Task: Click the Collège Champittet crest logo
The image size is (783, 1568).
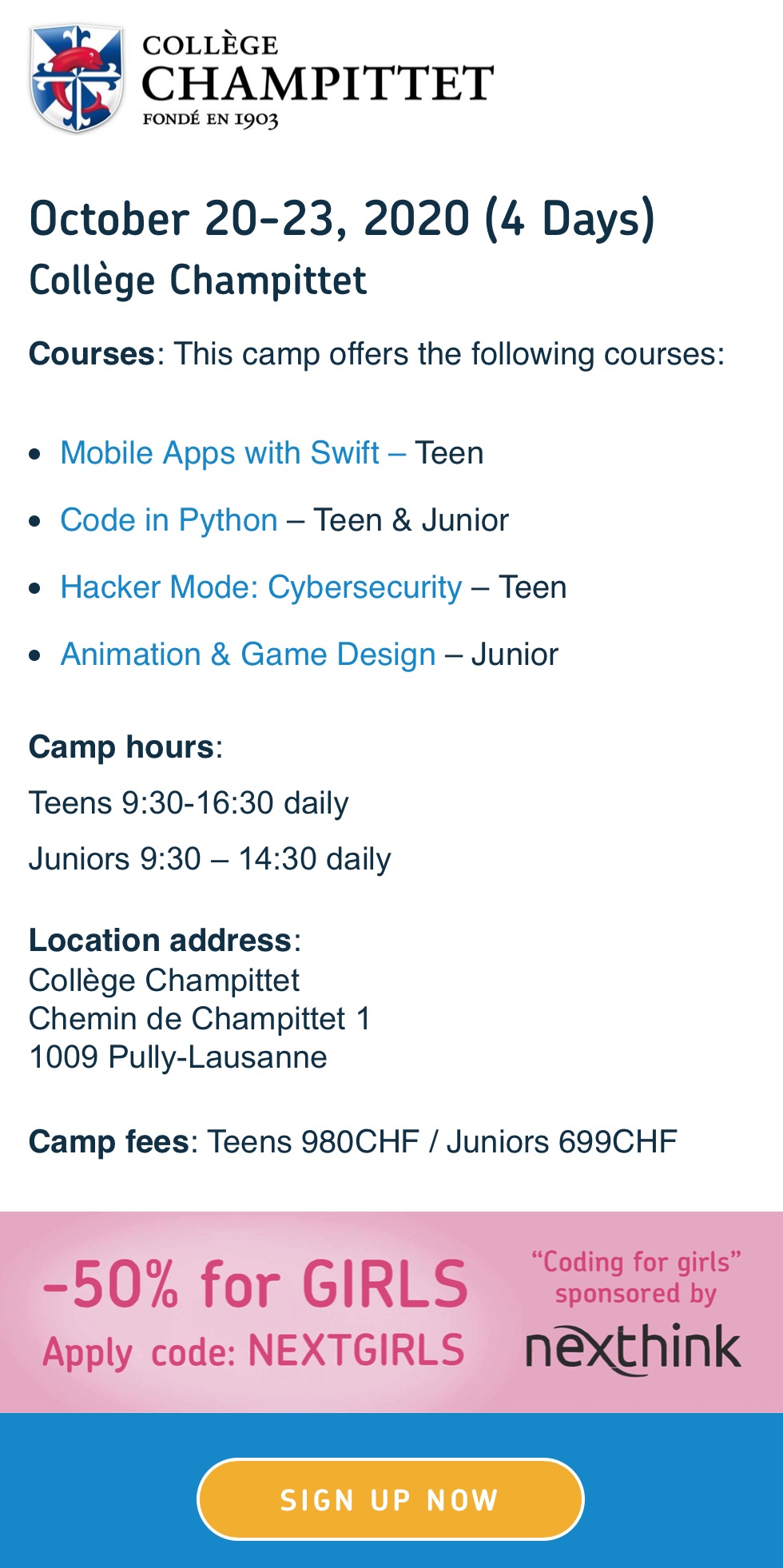Action: tap(77, 78)
